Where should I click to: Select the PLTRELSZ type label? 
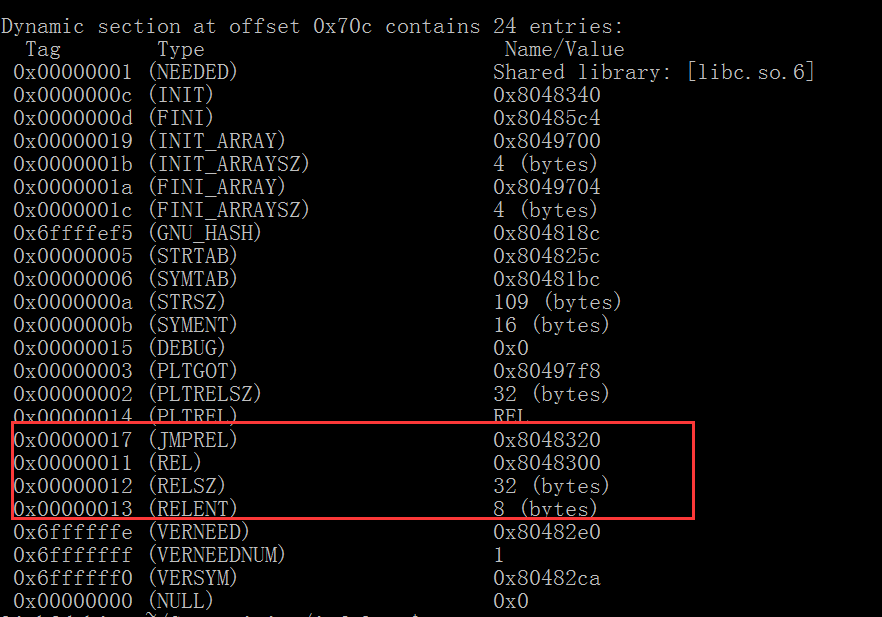(x=205, y=394)
